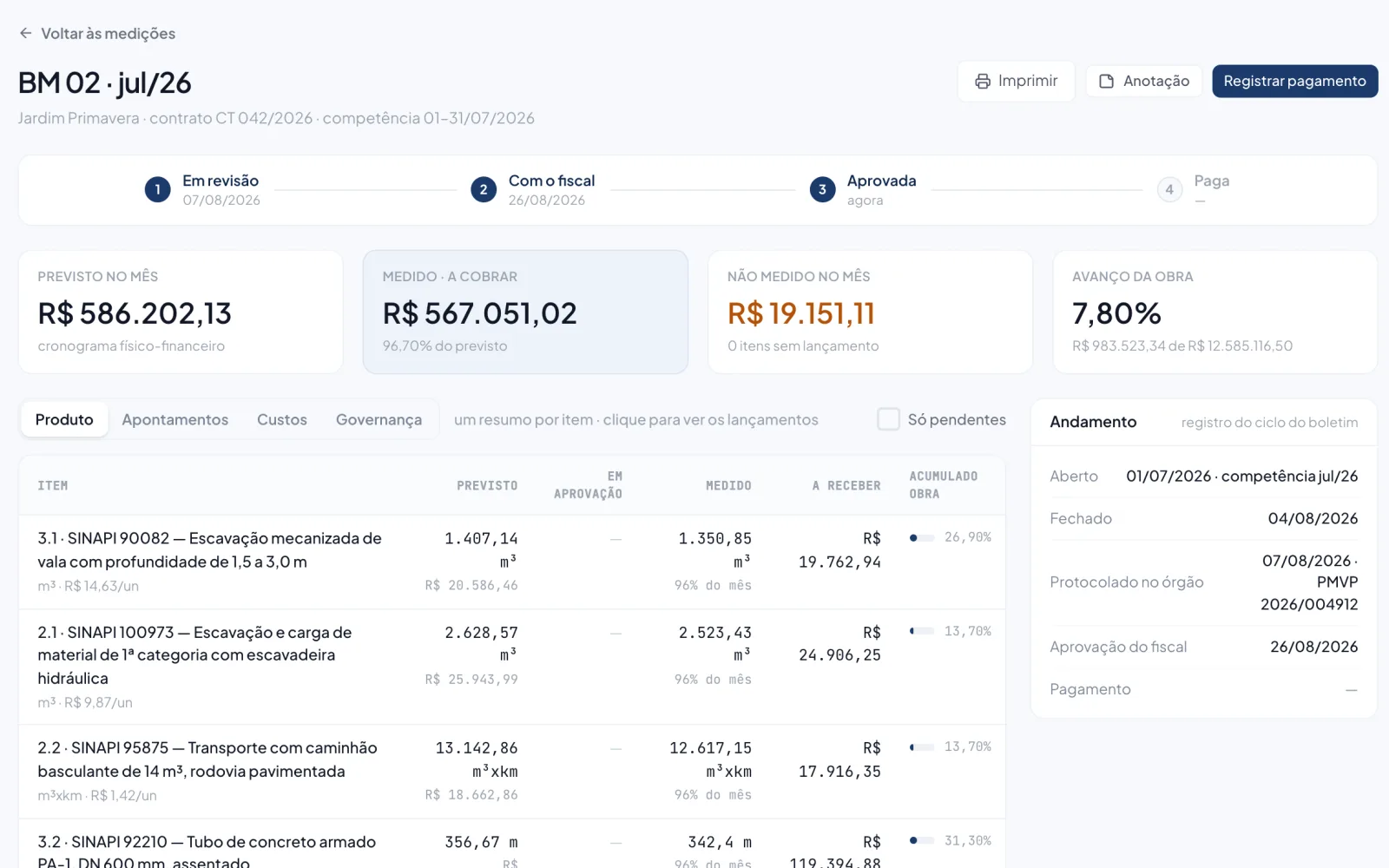Switch to the Governança tab
1389x868 pixels.
click(x=379, y=419)
